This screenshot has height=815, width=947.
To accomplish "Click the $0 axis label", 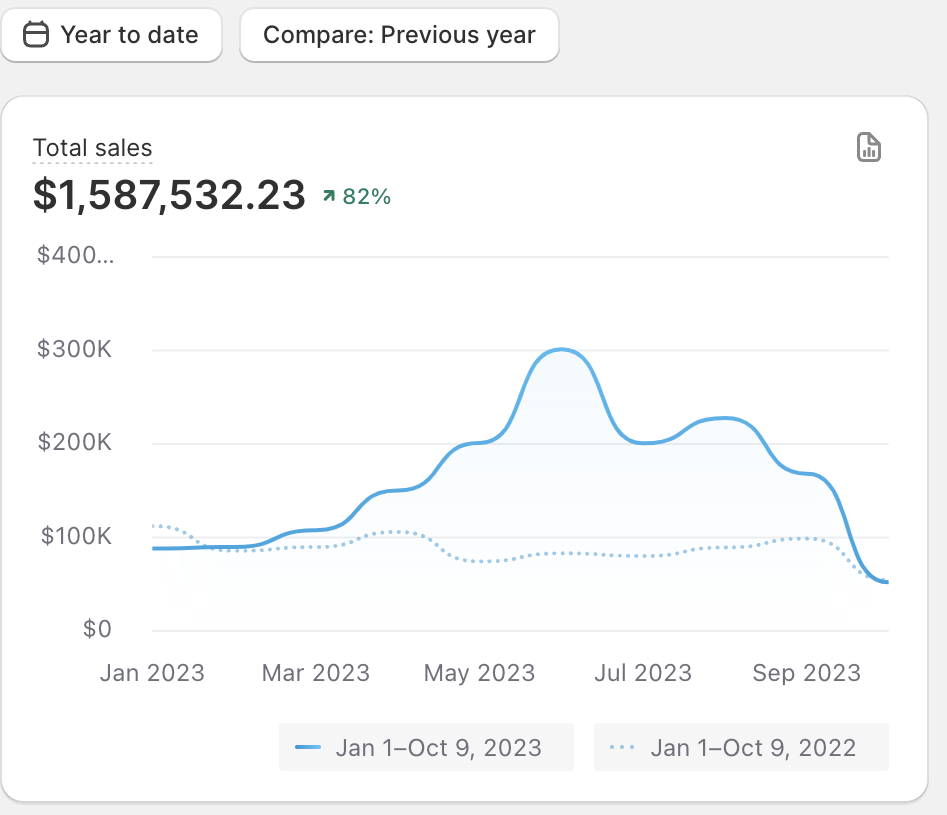I will tap(97, 629).
